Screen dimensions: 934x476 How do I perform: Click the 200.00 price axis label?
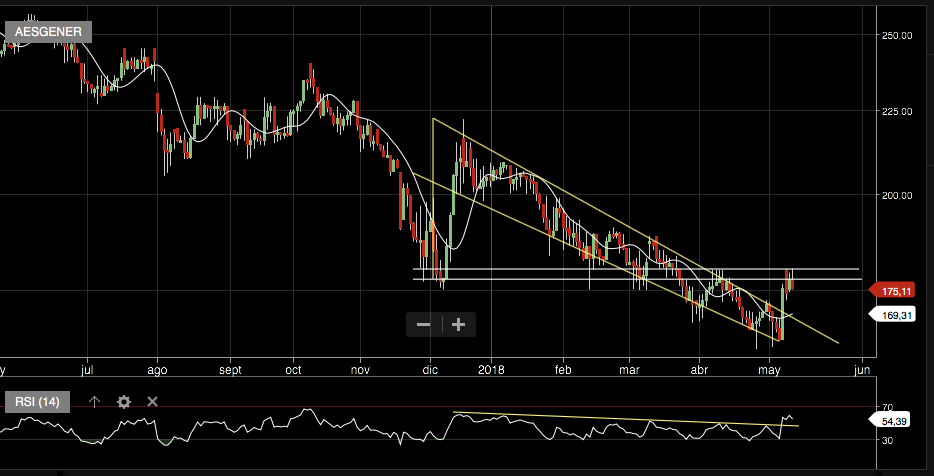tap(897, 196)
